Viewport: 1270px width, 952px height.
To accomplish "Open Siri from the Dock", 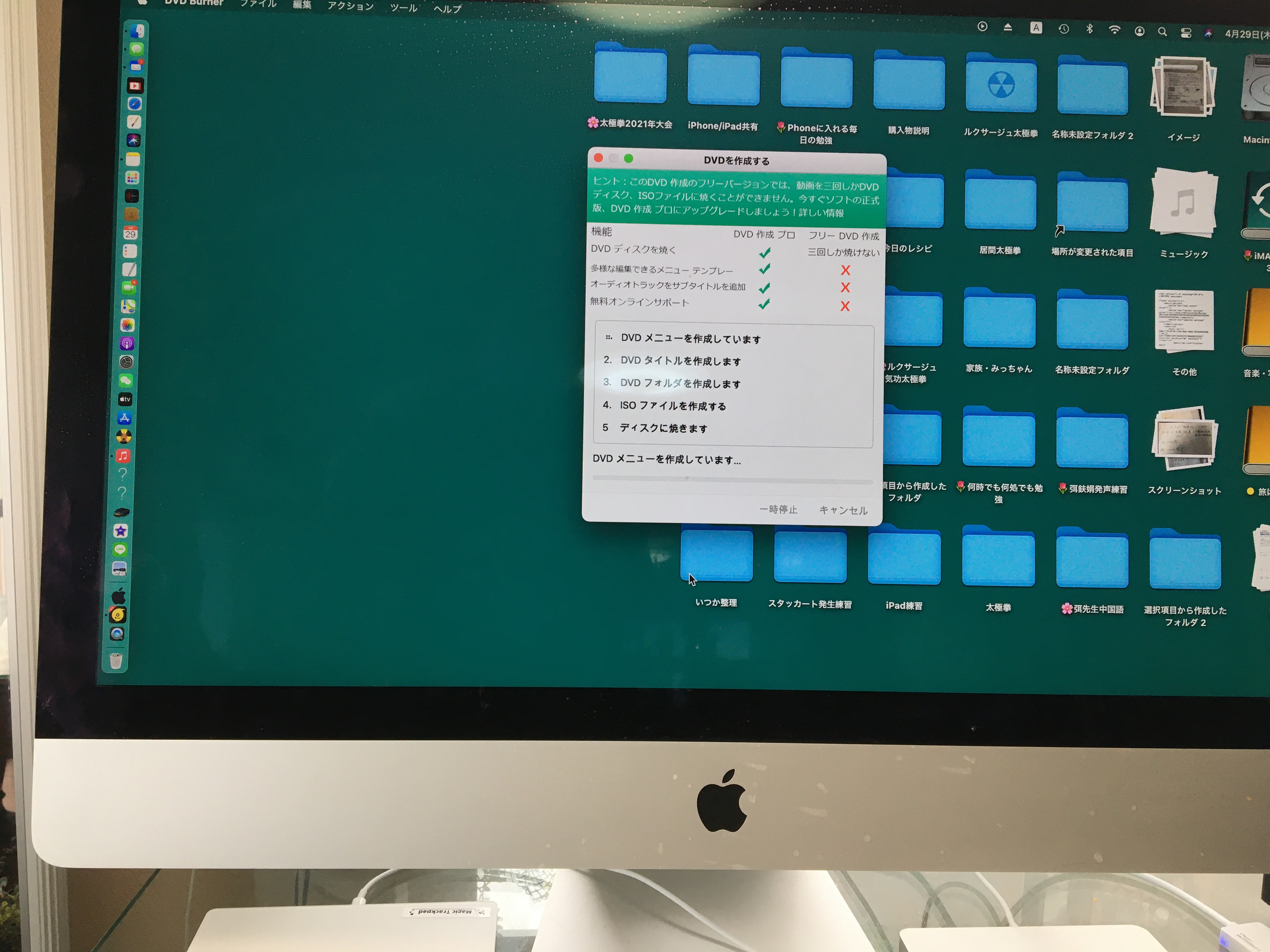I will point(133,140).
